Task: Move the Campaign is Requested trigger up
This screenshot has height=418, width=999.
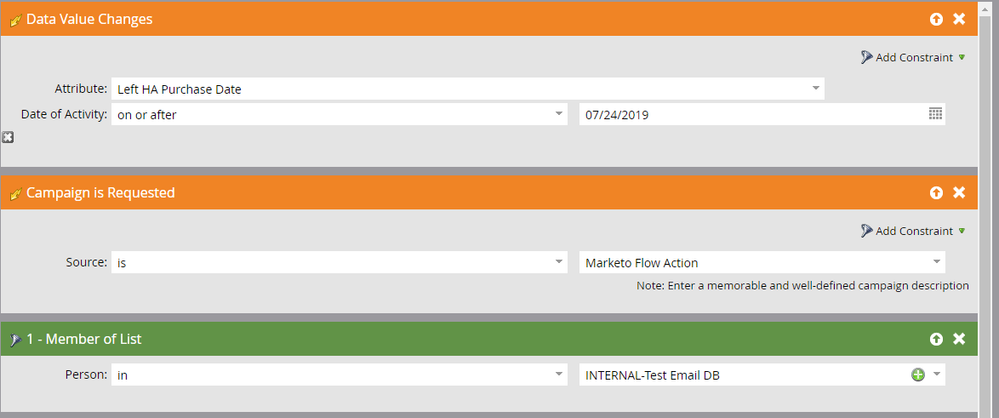Action: click(x=936, y=192)
